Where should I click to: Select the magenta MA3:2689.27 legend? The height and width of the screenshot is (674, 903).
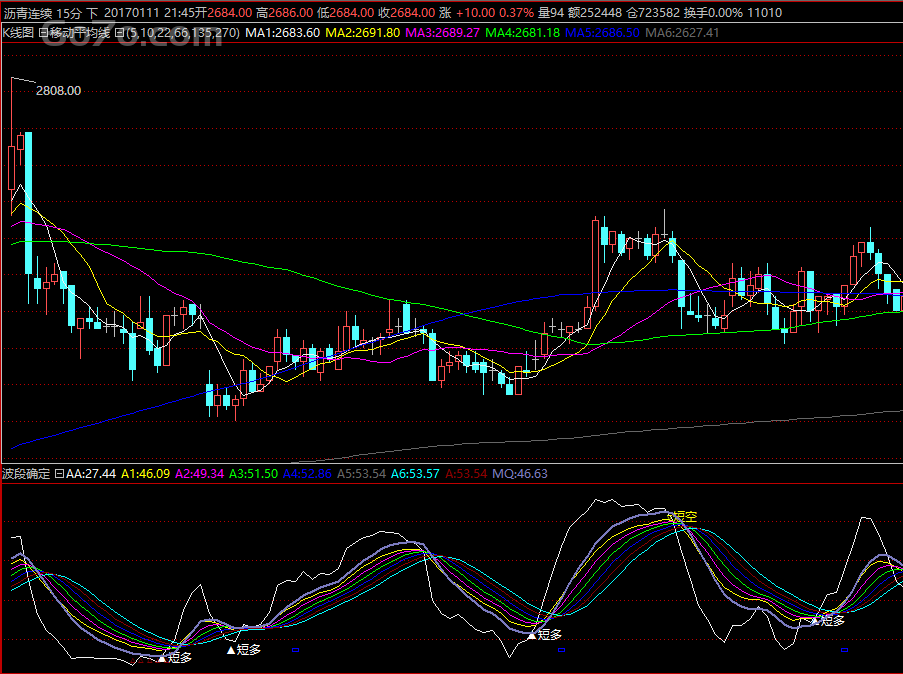pyautogui.click(x=443, y=33)
